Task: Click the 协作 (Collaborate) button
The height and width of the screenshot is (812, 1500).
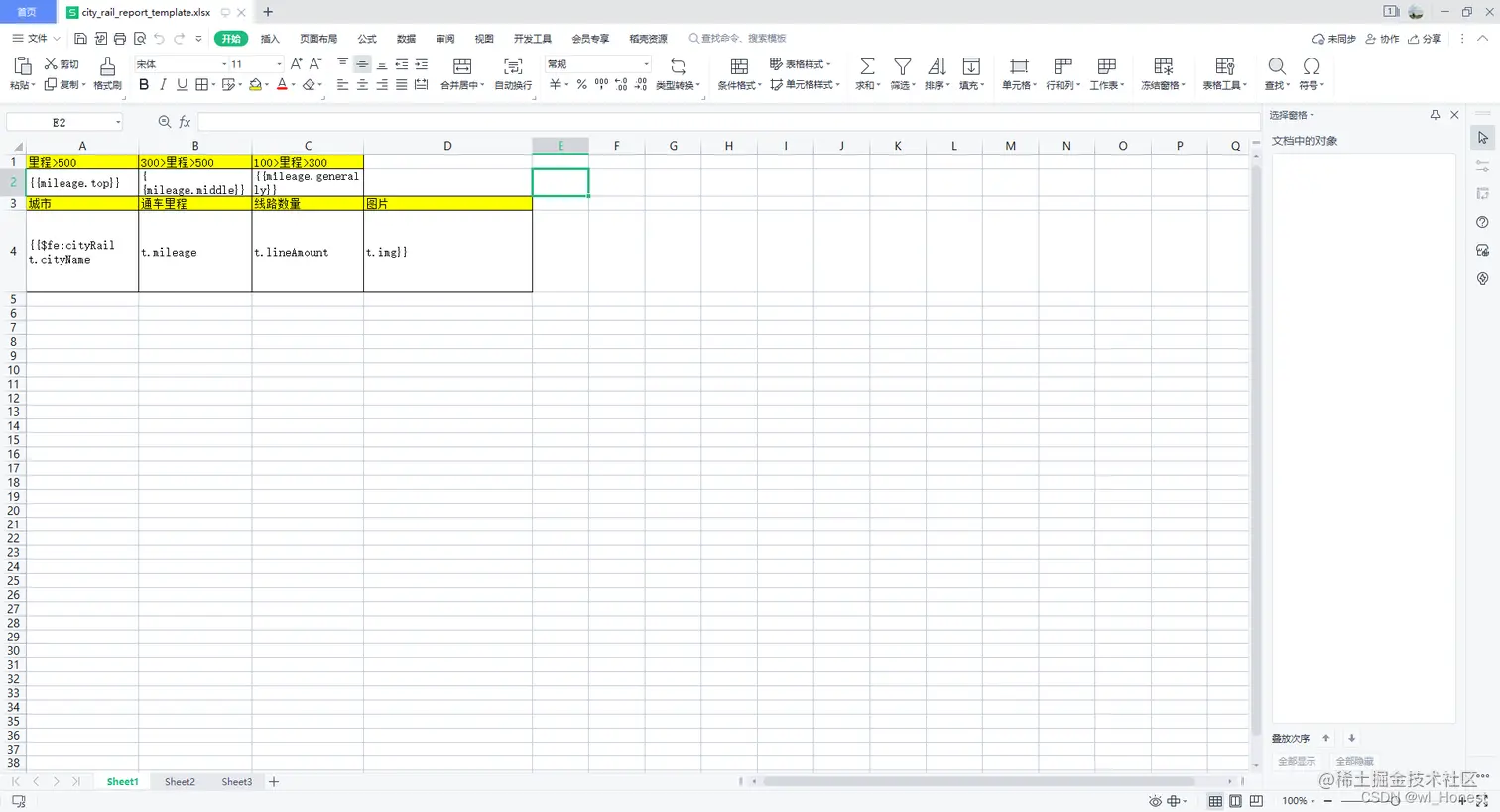Action: point(1382,39)
